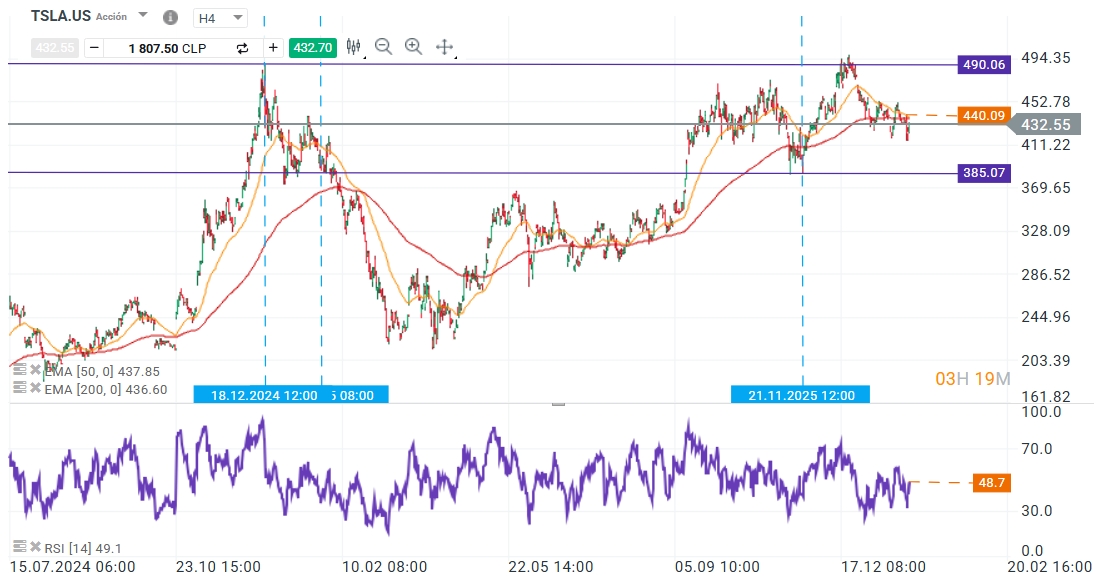Remove the EMA 200 indicator
Screen dimensions: 1096x588
pos(35,389)
